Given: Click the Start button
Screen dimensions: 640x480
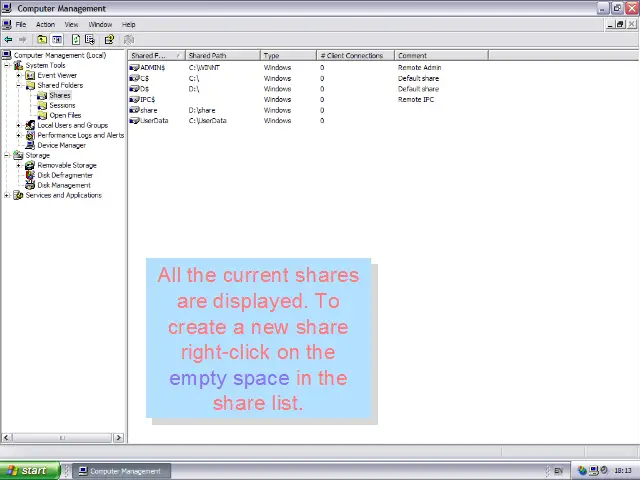Looking at the screenshot, I should coord(25,471).
